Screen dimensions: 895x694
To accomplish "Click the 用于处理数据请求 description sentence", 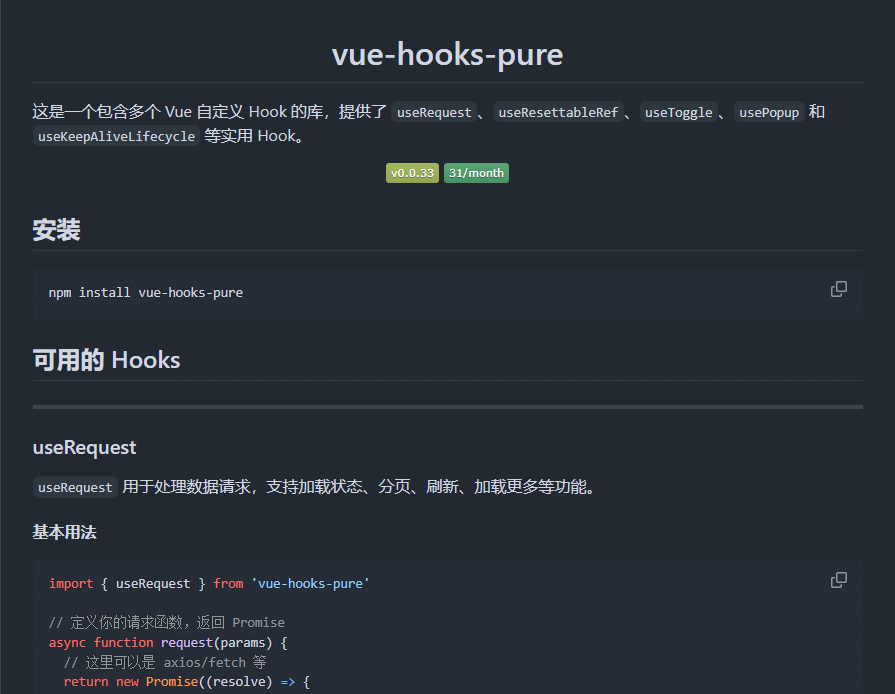I will [361, 487].
